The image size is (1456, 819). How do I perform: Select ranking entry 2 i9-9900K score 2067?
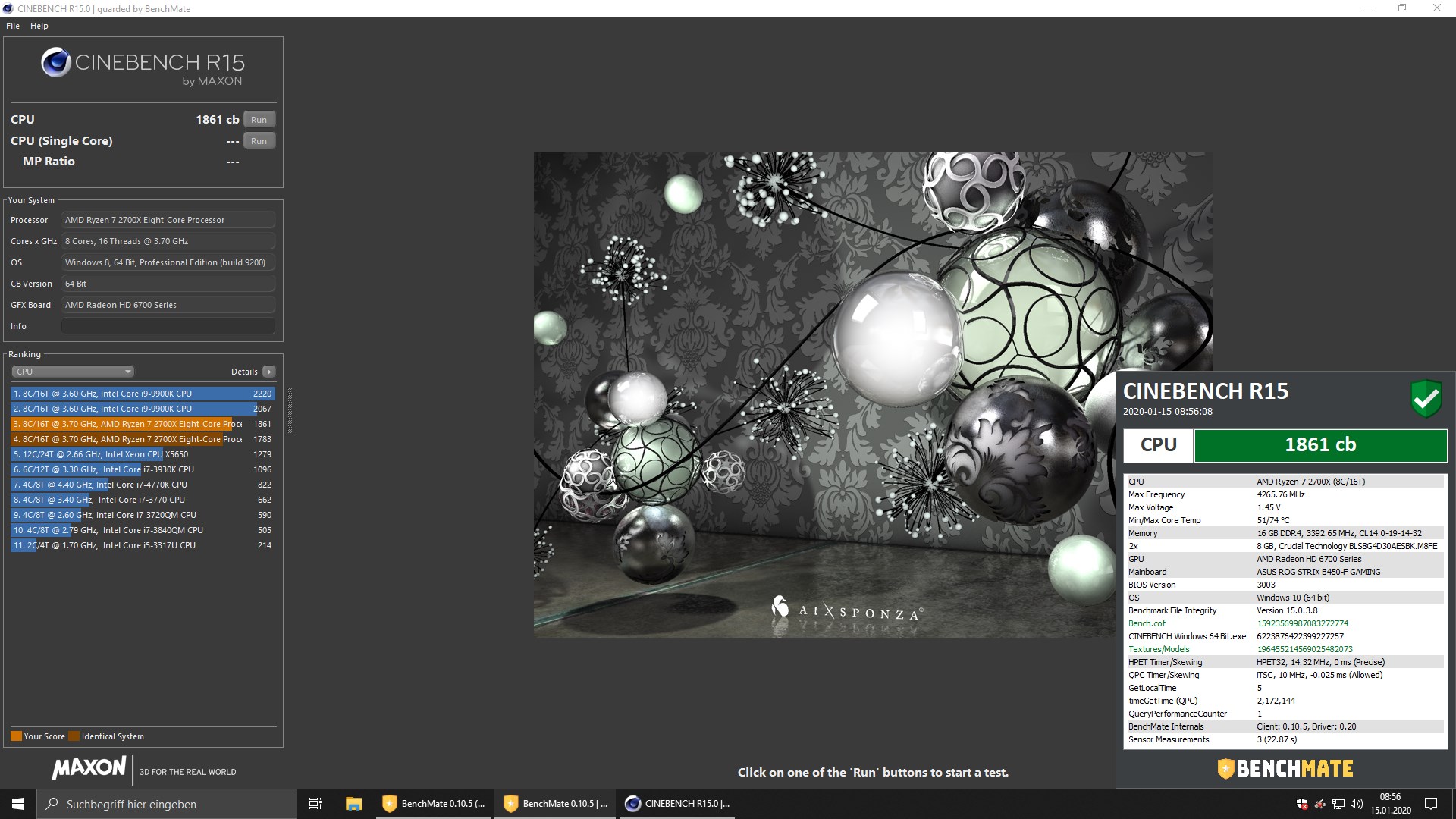[143, 409]
